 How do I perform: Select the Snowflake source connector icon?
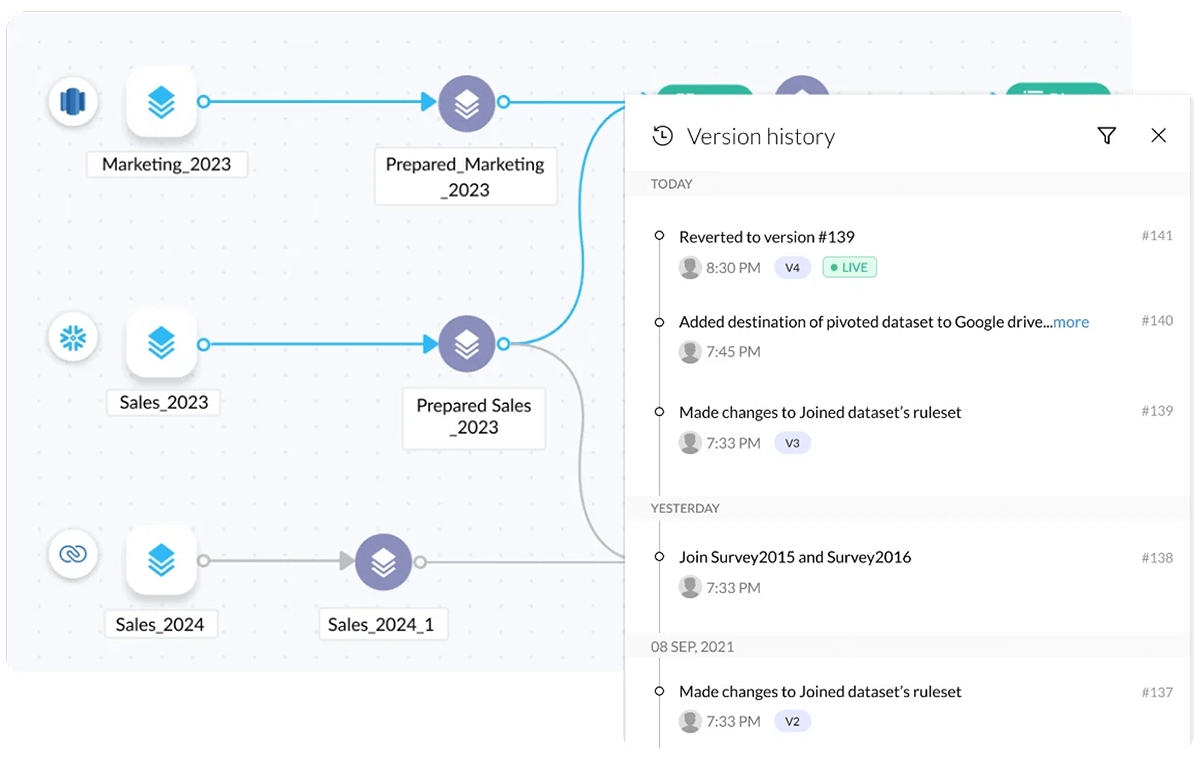tap(73, 338)
